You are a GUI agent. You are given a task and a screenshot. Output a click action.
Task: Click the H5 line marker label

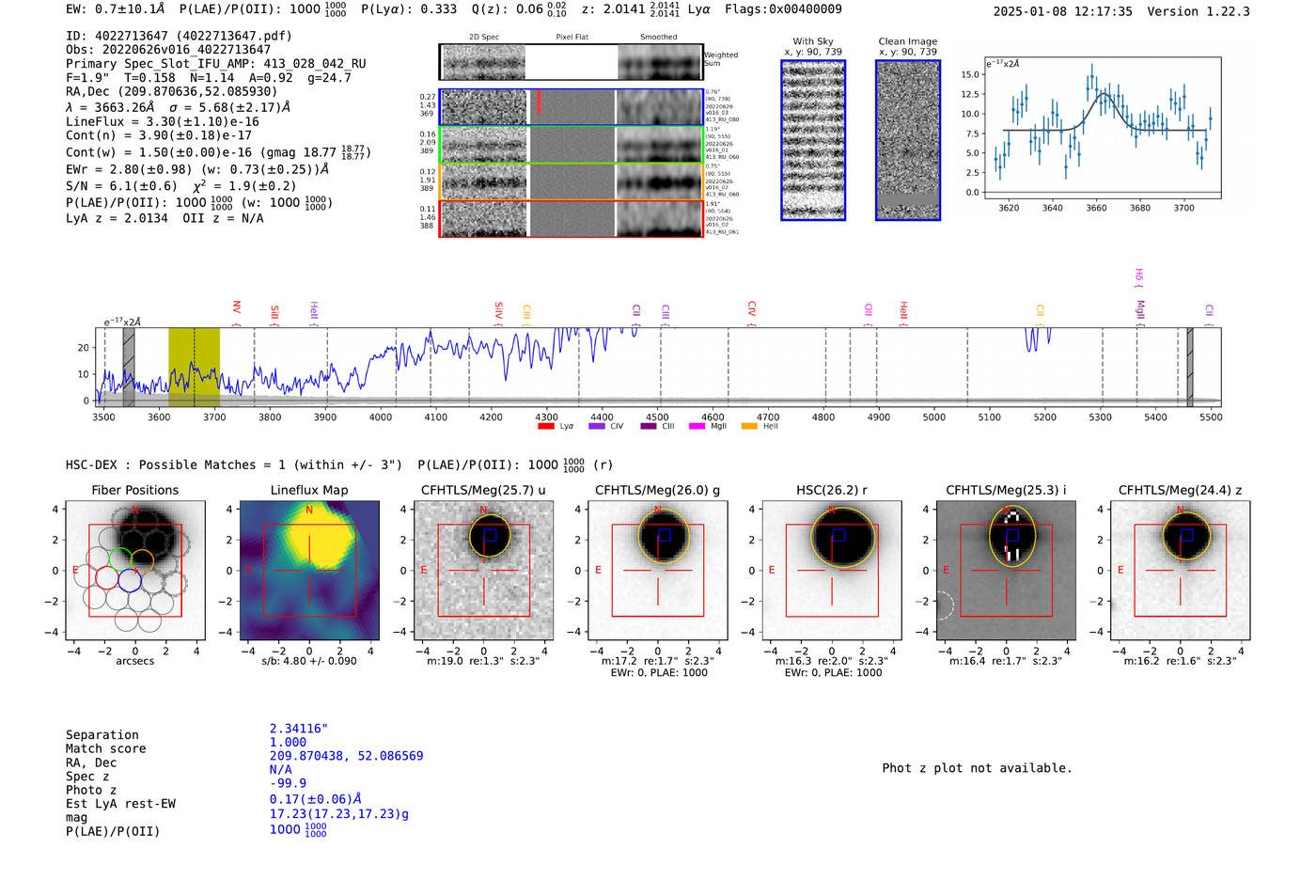point(1138,275)
